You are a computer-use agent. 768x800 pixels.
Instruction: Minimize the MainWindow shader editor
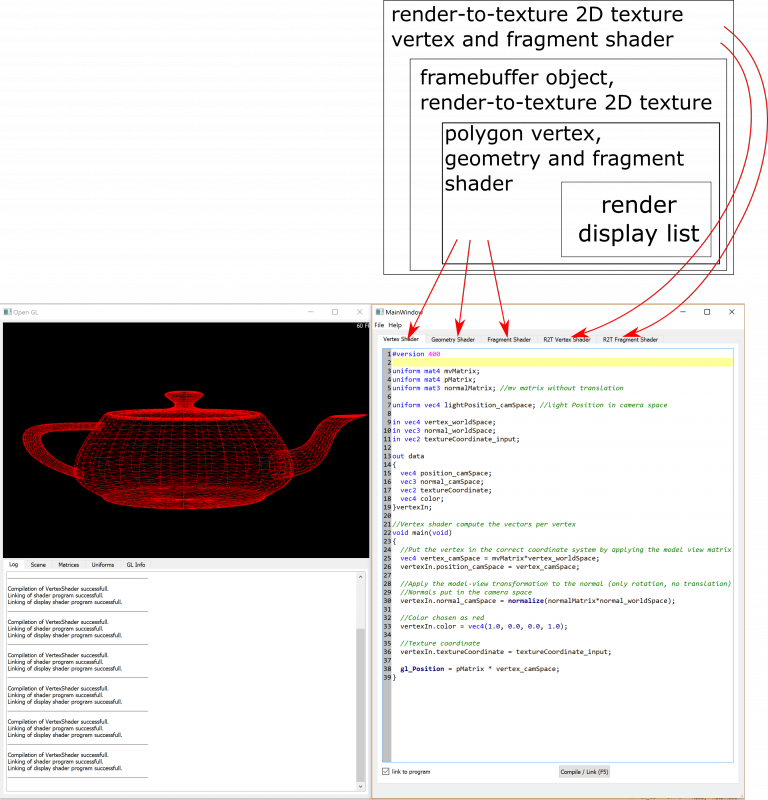(x=682, y=312)
